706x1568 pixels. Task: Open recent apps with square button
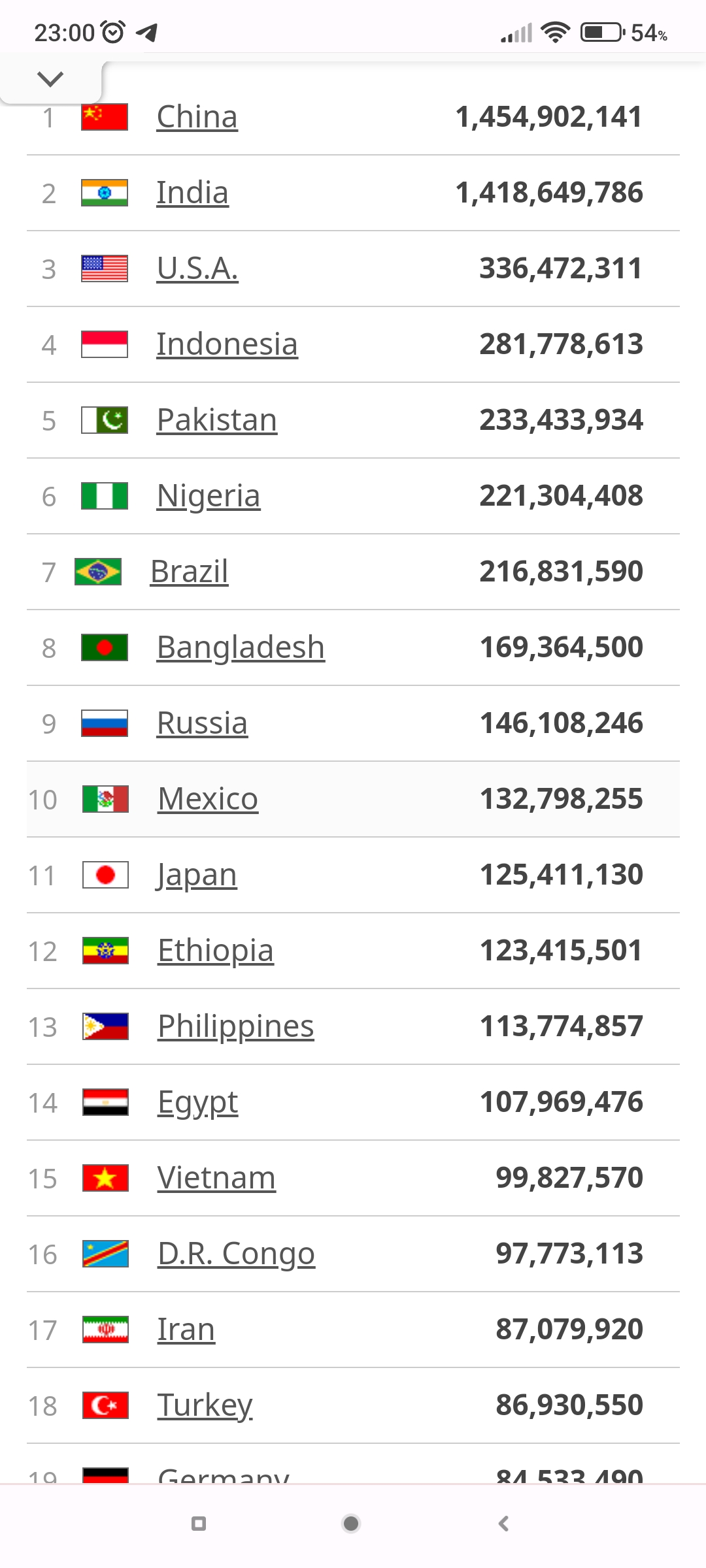click(199, 1524)
